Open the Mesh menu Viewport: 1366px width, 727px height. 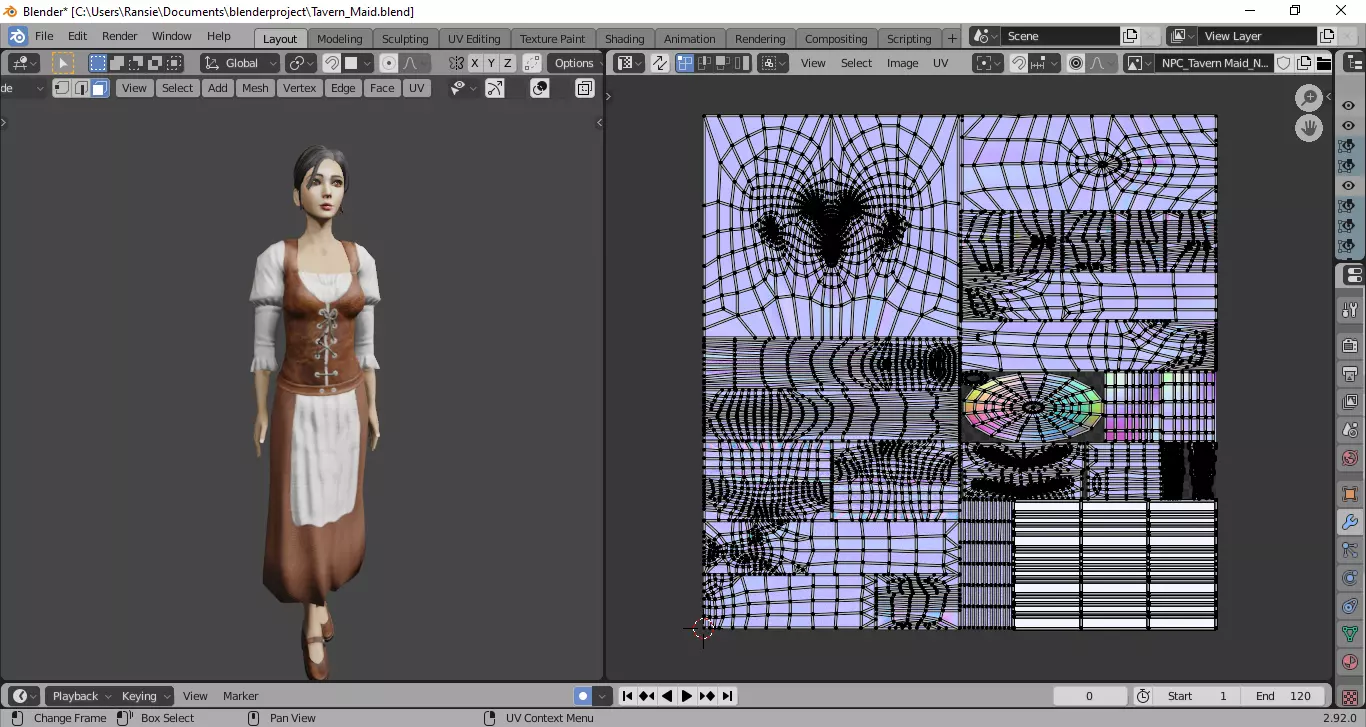(255, 88)
